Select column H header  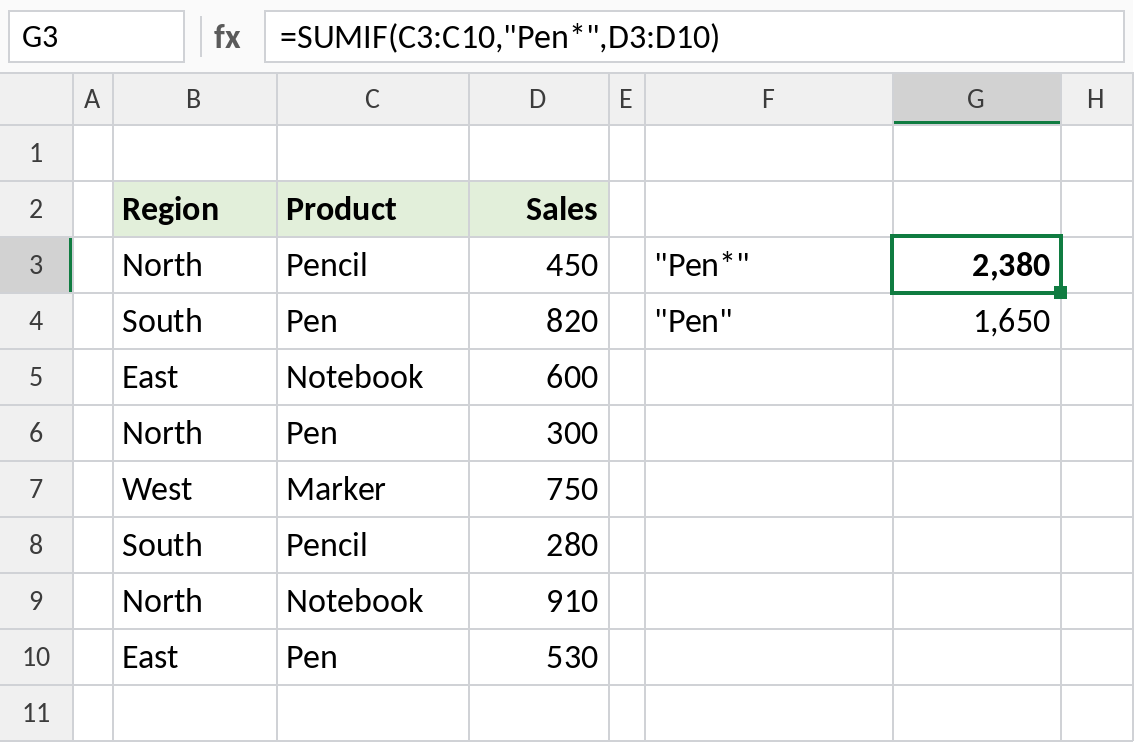(x=1097, y=99)
